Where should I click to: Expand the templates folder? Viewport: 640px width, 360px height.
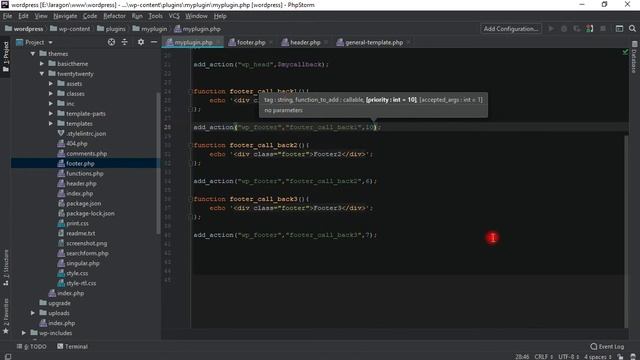(x=51, y=124)
